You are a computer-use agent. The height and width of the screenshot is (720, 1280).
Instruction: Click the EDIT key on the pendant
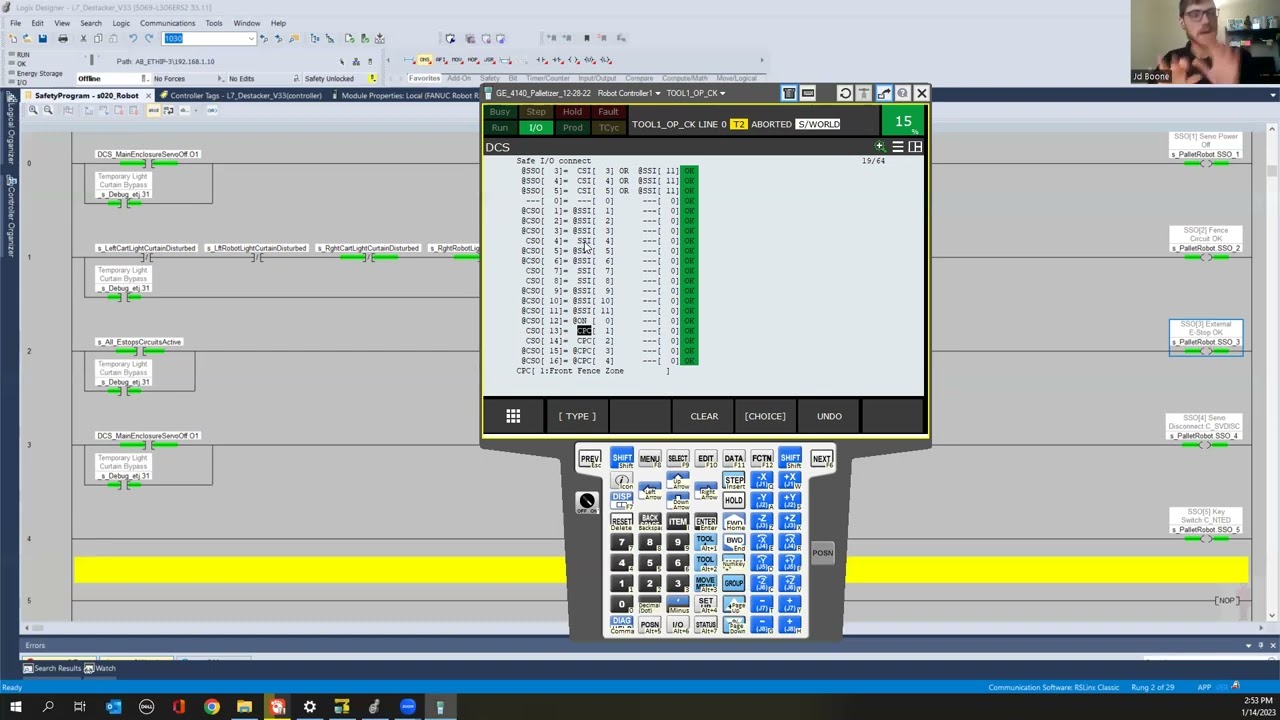tap(705, 459)
